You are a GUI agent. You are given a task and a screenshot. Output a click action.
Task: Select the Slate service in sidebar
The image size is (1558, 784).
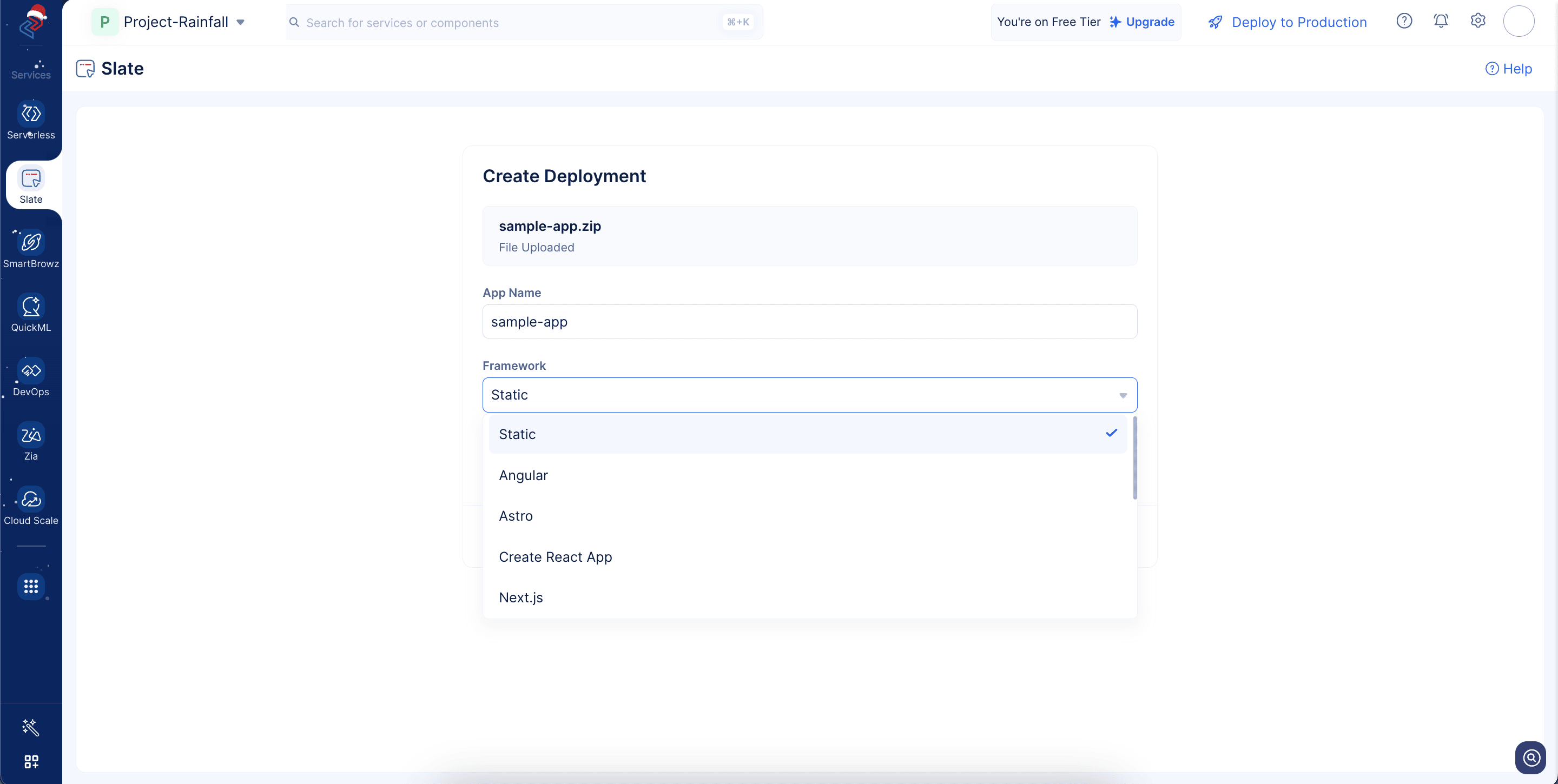click(x=31, y=185)
